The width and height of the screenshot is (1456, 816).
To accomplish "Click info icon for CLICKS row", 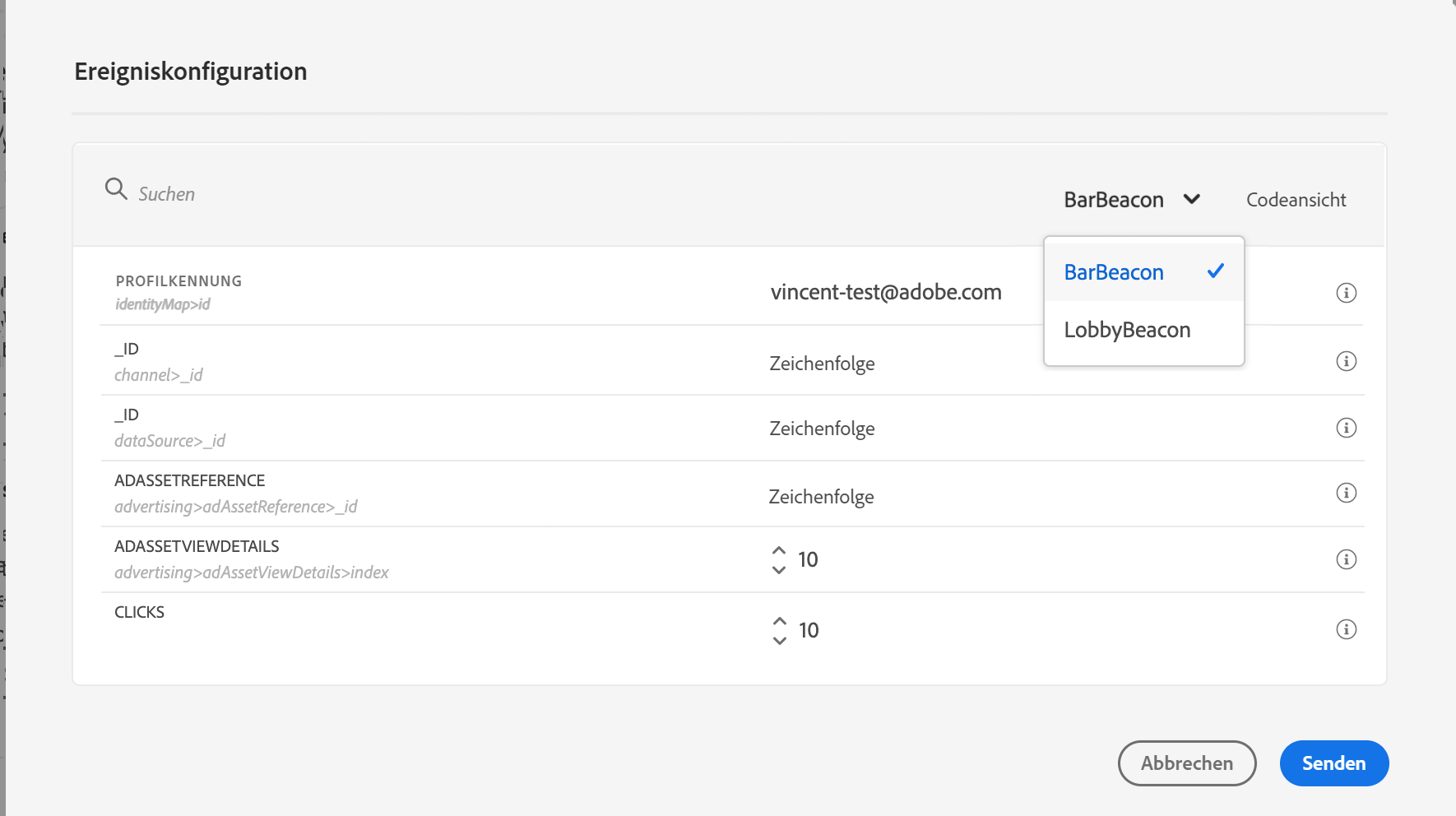I will click(x=1346, y=629).
